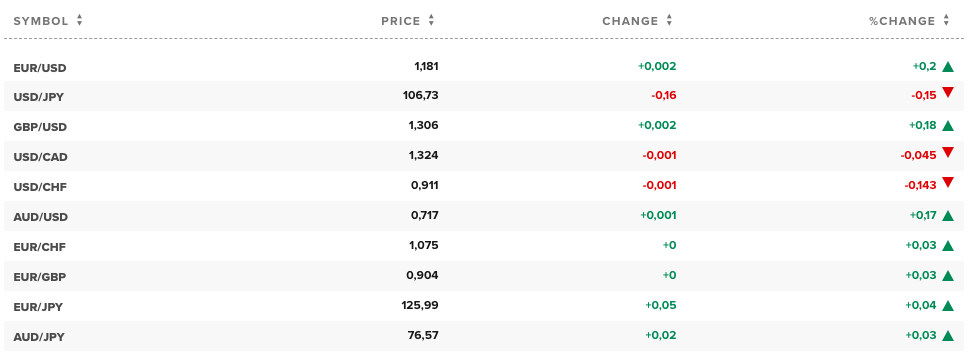Open the USD/JPY symbol link
The width and height of the screenshot is (975, 360).
39,97
